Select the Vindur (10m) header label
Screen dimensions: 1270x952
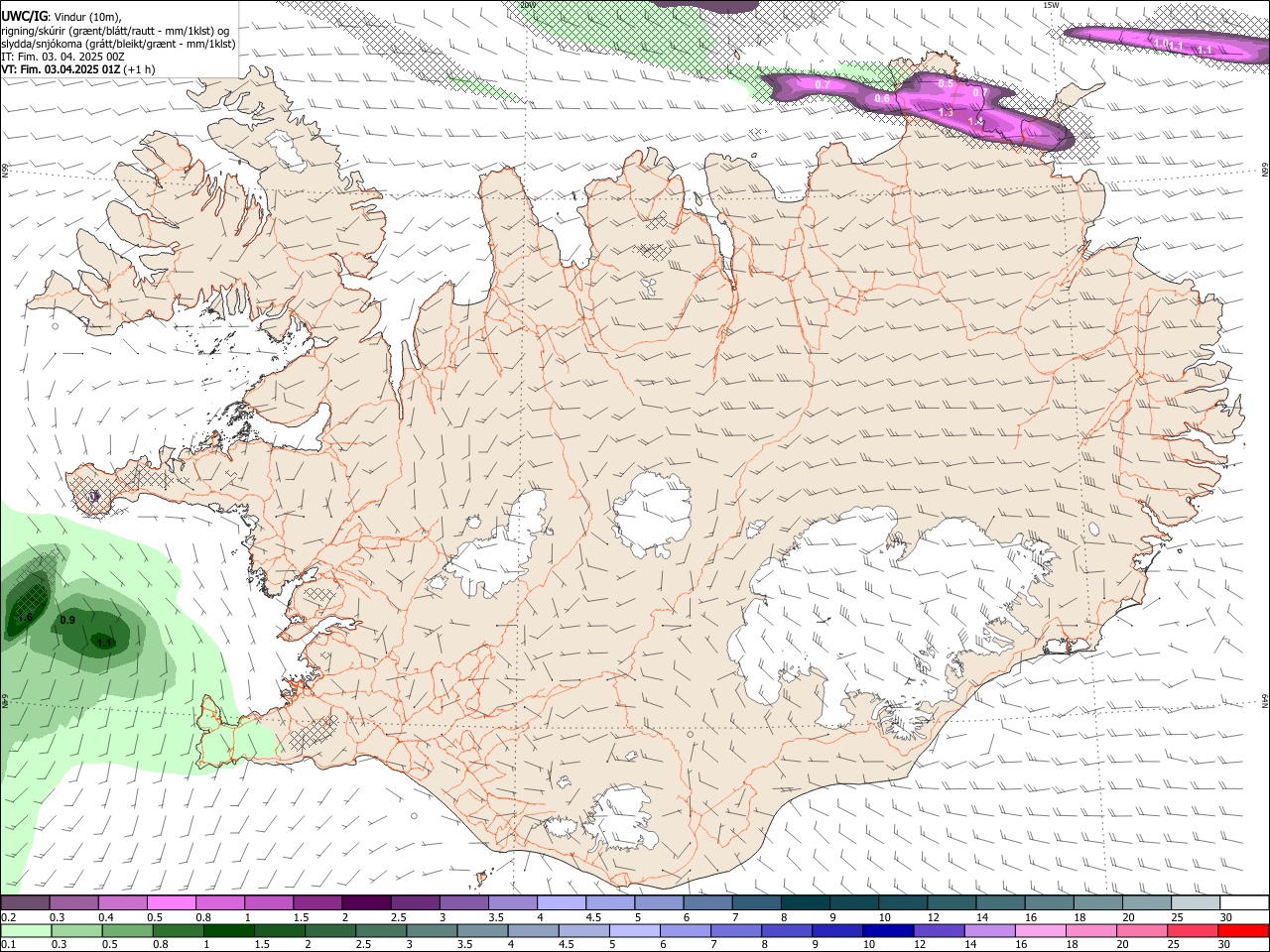pyautogui.click(x=86, y=17)
